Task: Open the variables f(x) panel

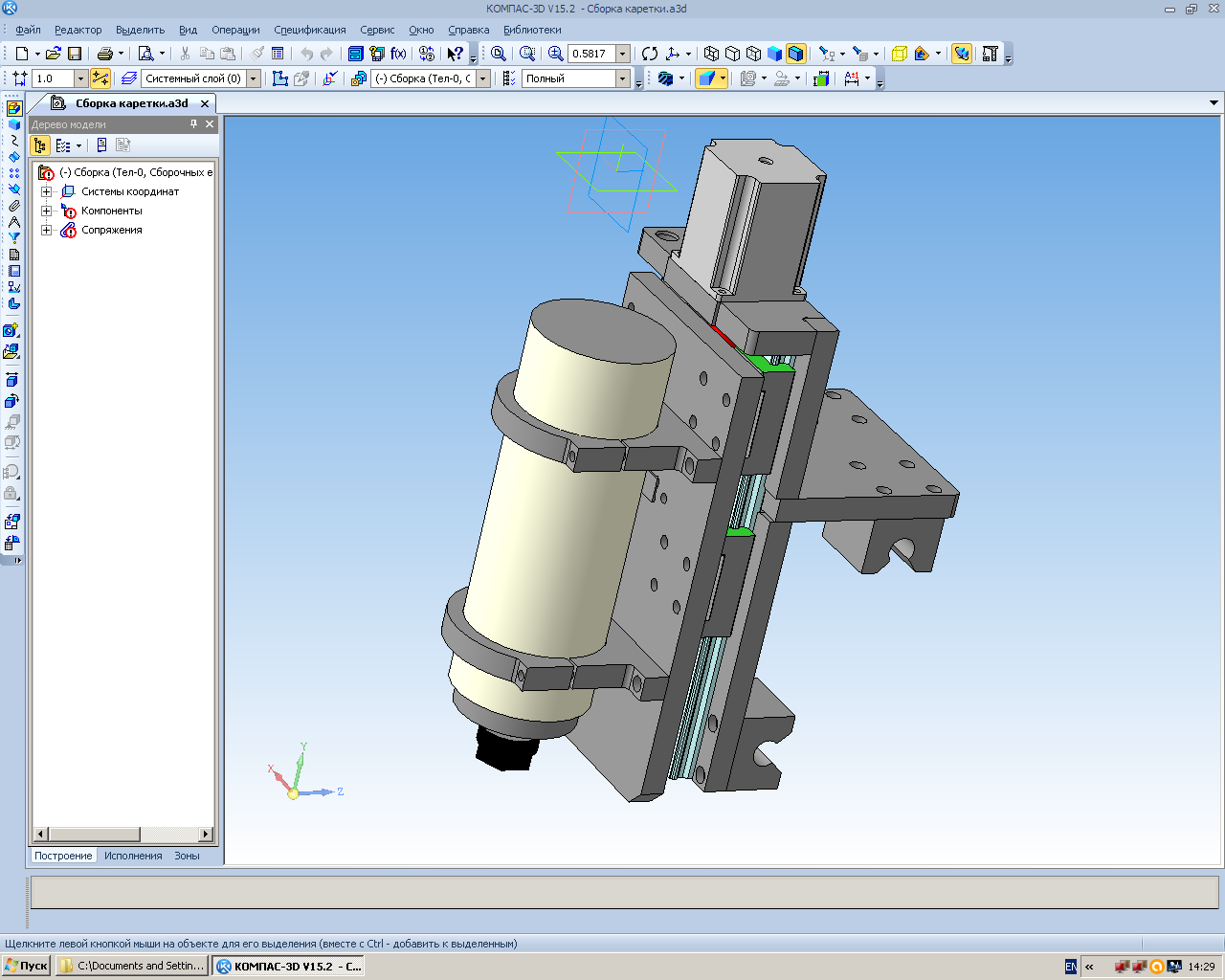Action: pos(398,54)
